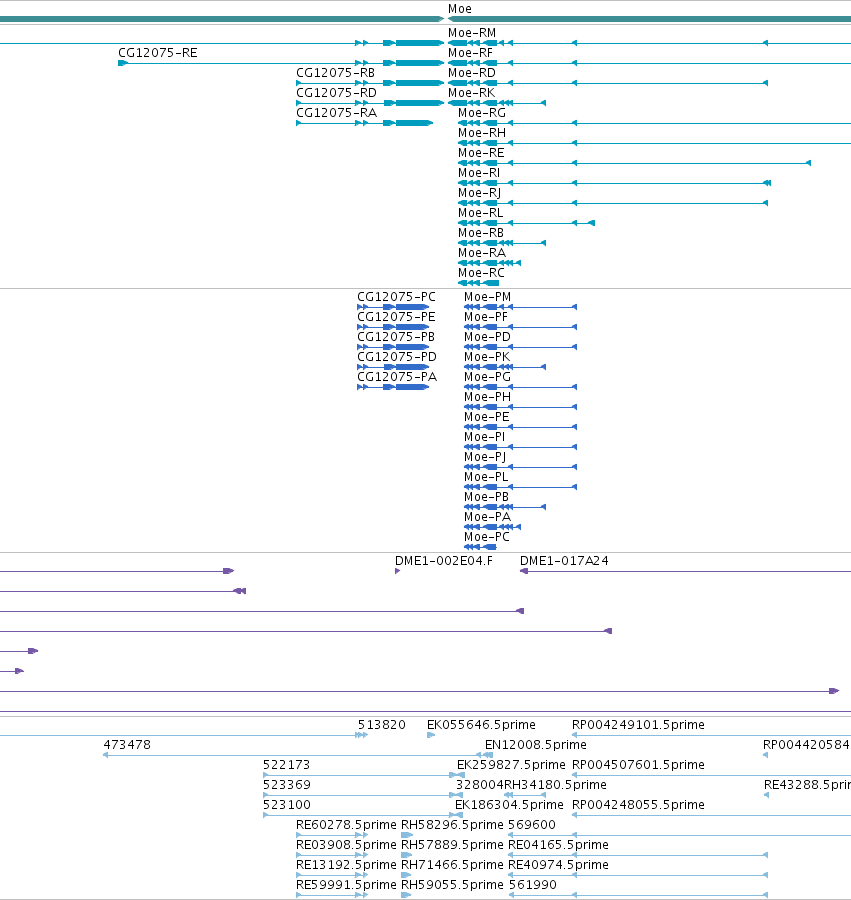Viewport: 851px width, 900px height.
Task: Select EST label EN12008.5prime
Action: (535, 745)
